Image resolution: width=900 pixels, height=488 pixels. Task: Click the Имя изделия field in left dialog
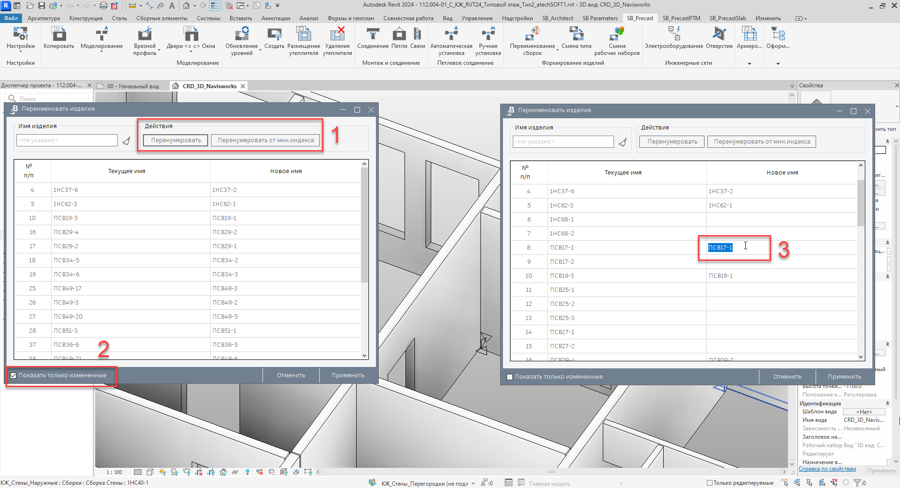coord(67,140)
